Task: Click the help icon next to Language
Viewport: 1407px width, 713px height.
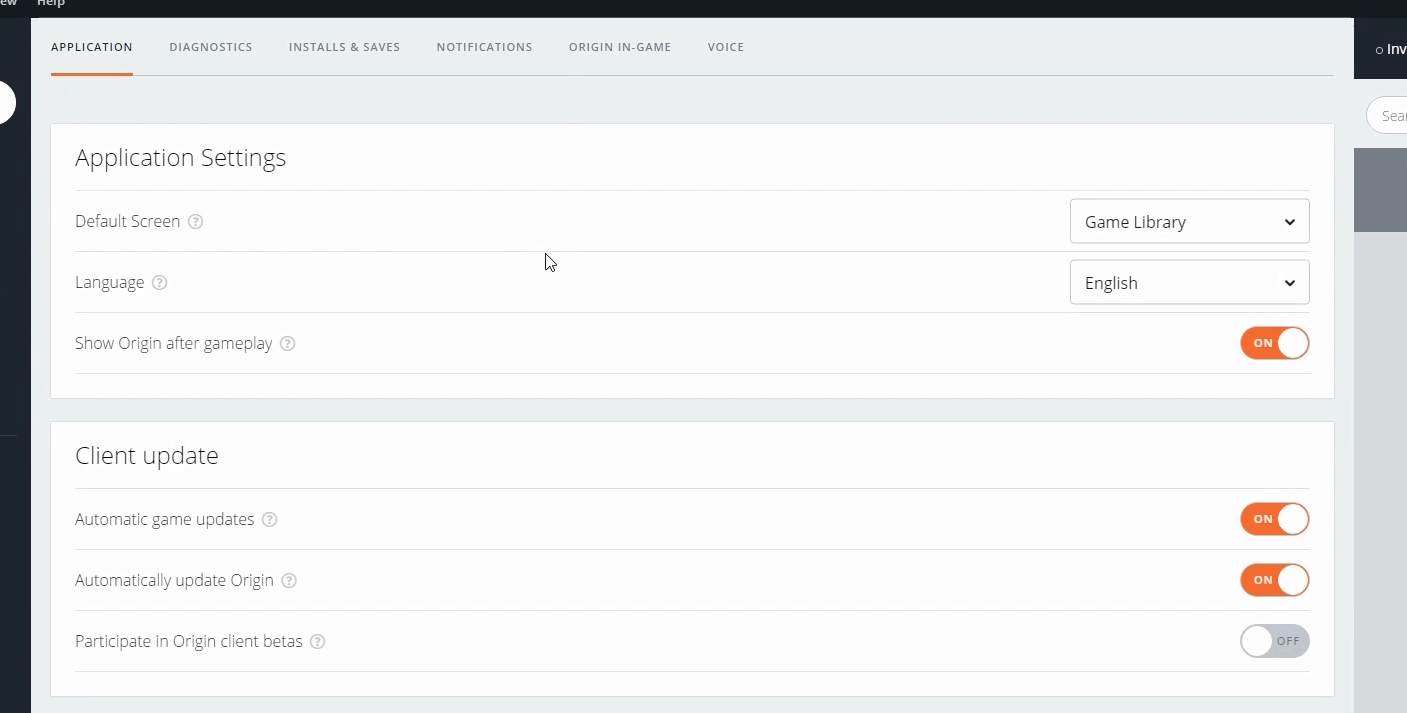Action: (x=160, y=283)
